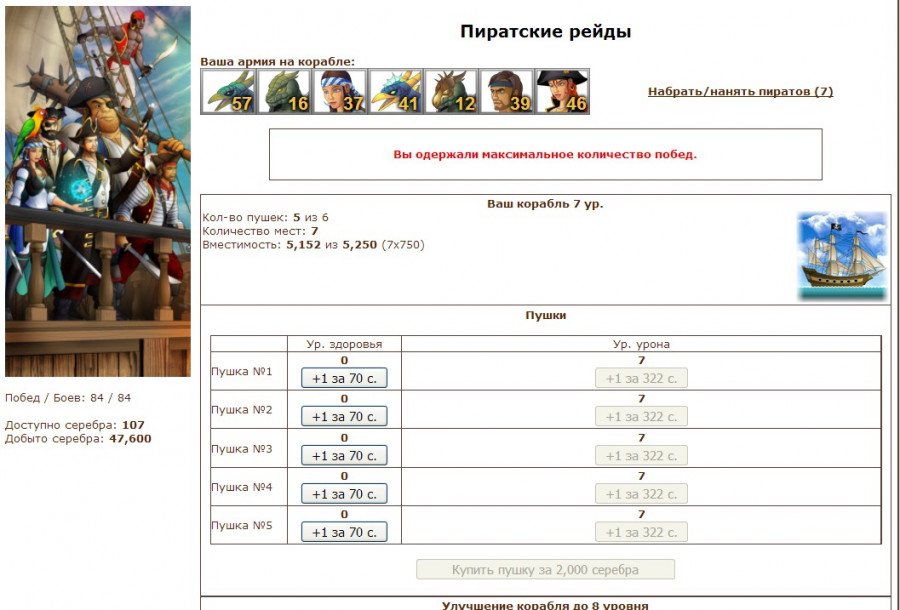
Task: Click the Количество мест: 7 line
Action: tap(260, 231)
